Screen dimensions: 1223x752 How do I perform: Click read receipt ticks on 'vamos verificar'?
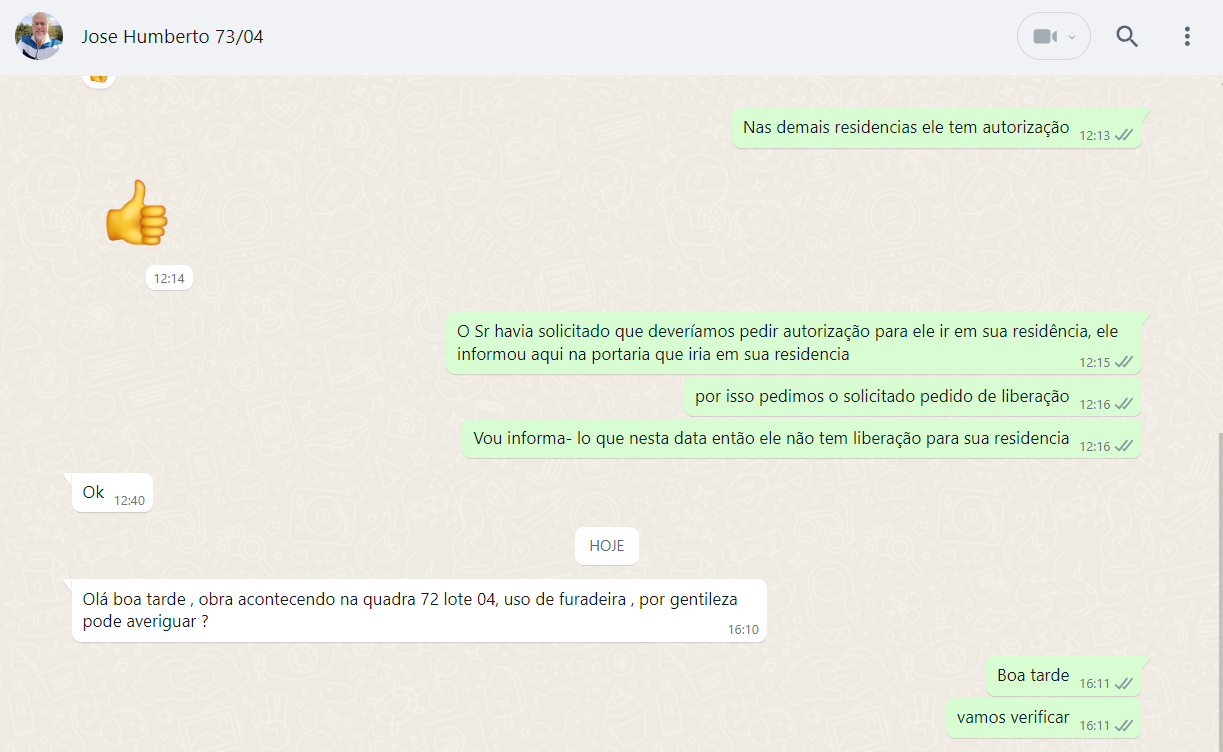1124,725
